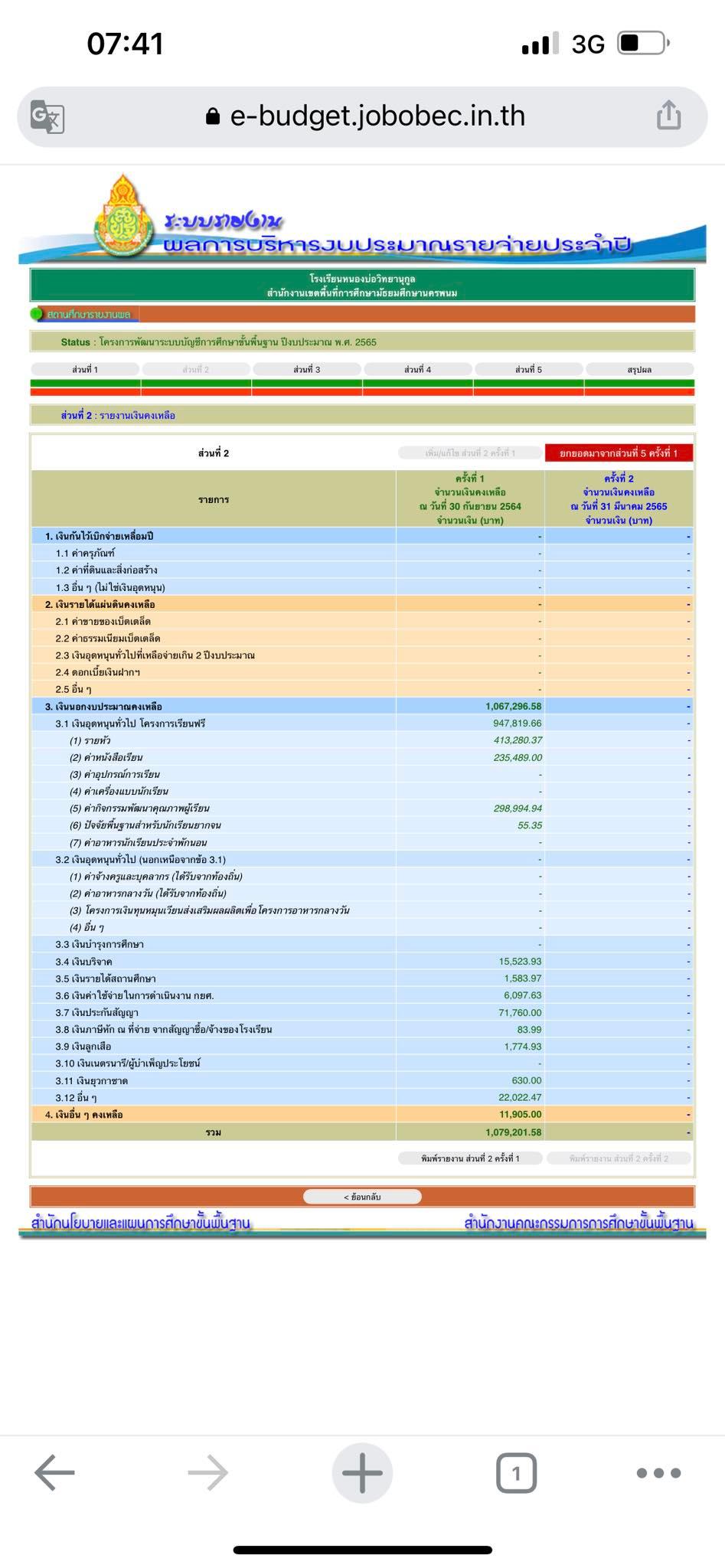Open the three-dot browser menu
725x1568 pixels.
coord(658,1472)
